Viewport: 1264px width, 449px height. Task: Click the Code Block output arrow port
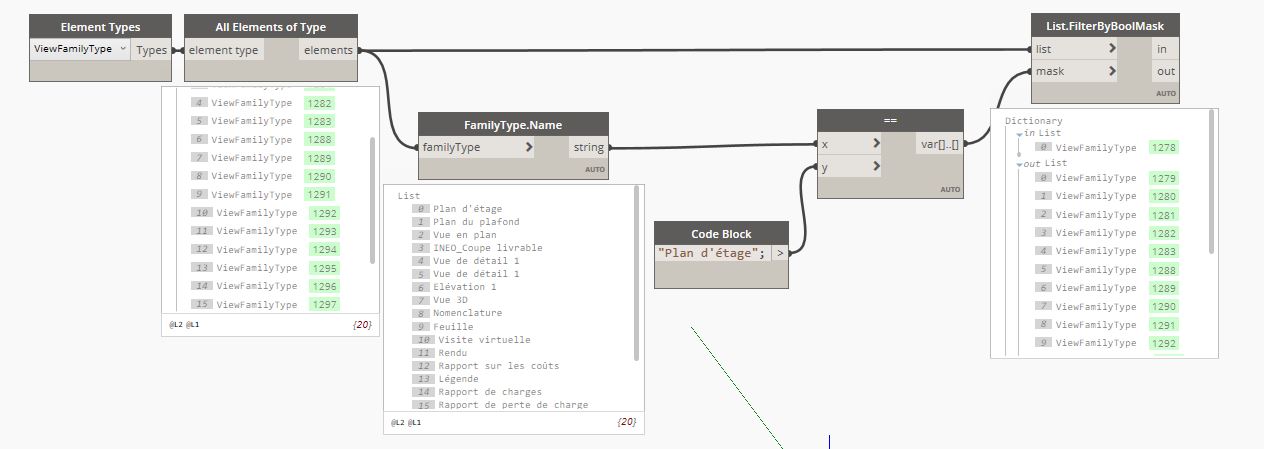click(x=780, y=253)
